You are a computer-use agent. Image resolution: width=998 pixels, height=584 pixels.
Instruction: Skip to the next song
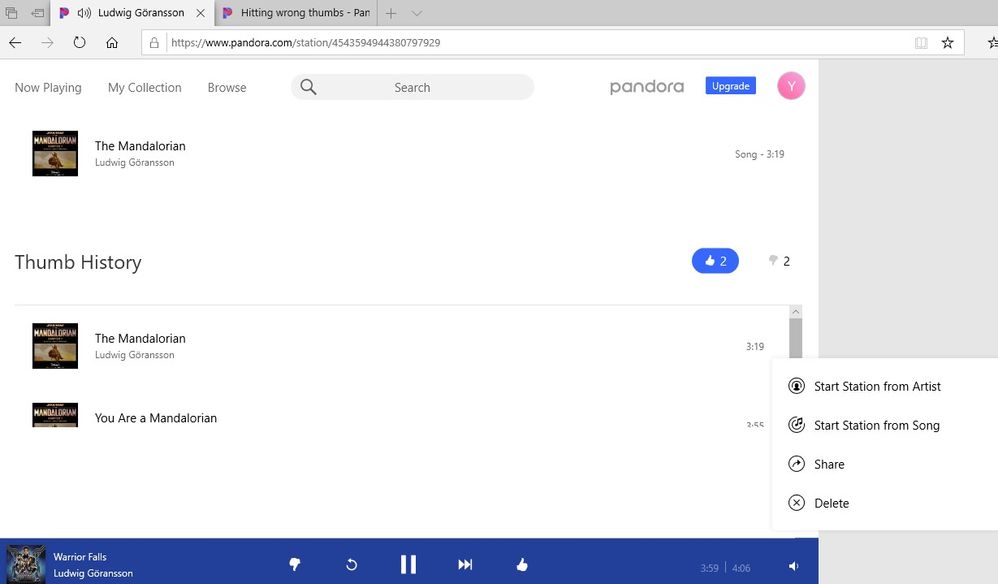tap(465, 565)
